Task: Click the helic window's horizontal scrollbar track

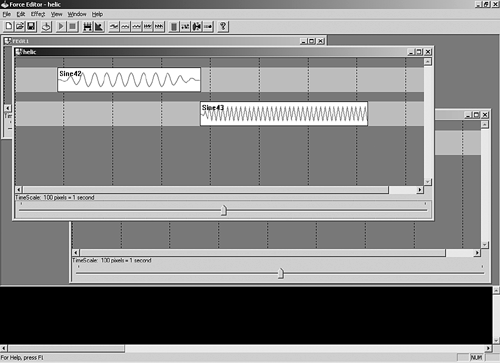Action: [x=403, y=190]
